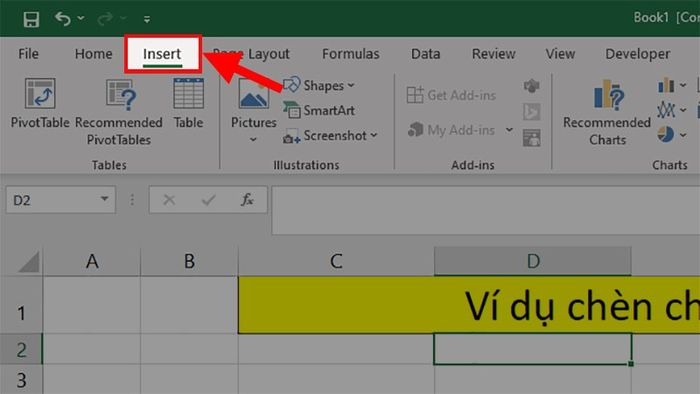
Task: Click the Cancel X in formula bar
Action: tap(169, 199)
